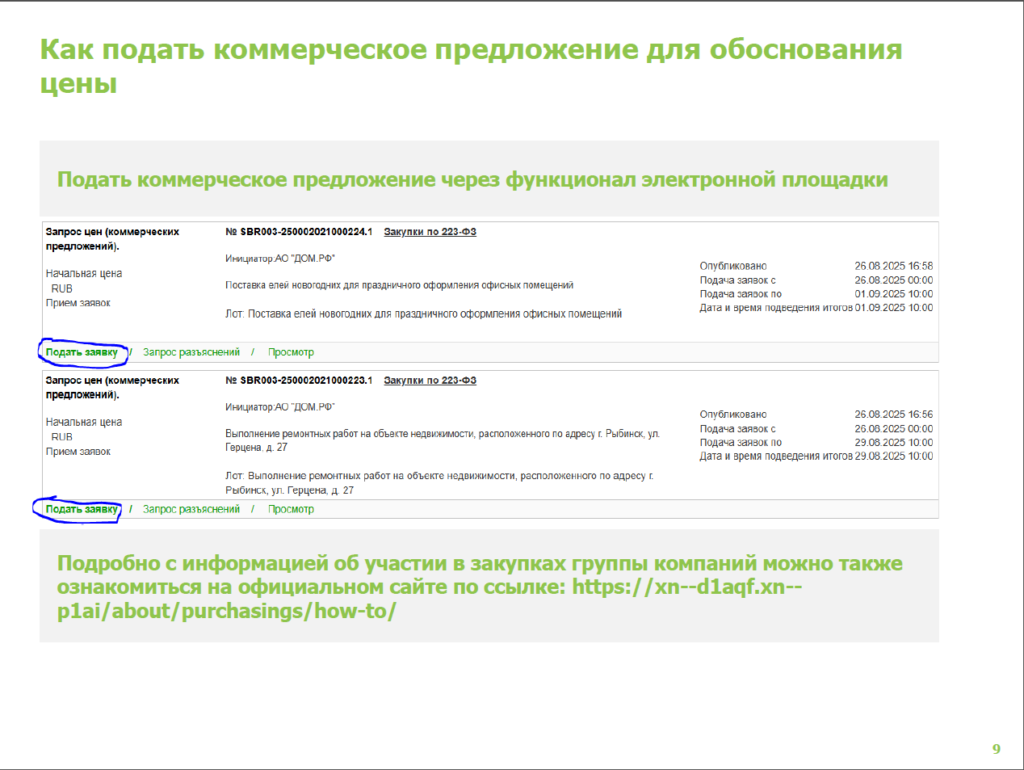Image resolution: width=1024 pixels, height=770 pixels.
Task: Click the publication time 26.08.2025 16:56
Action: (893, 414)
